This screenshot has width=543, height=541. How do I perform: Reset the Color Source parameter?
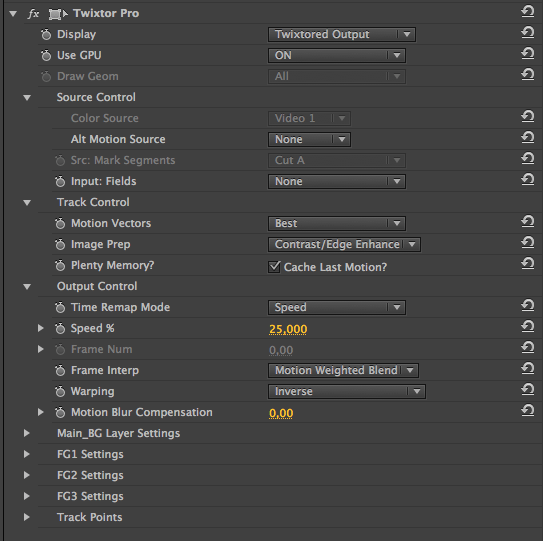click(x=527, y=117)
